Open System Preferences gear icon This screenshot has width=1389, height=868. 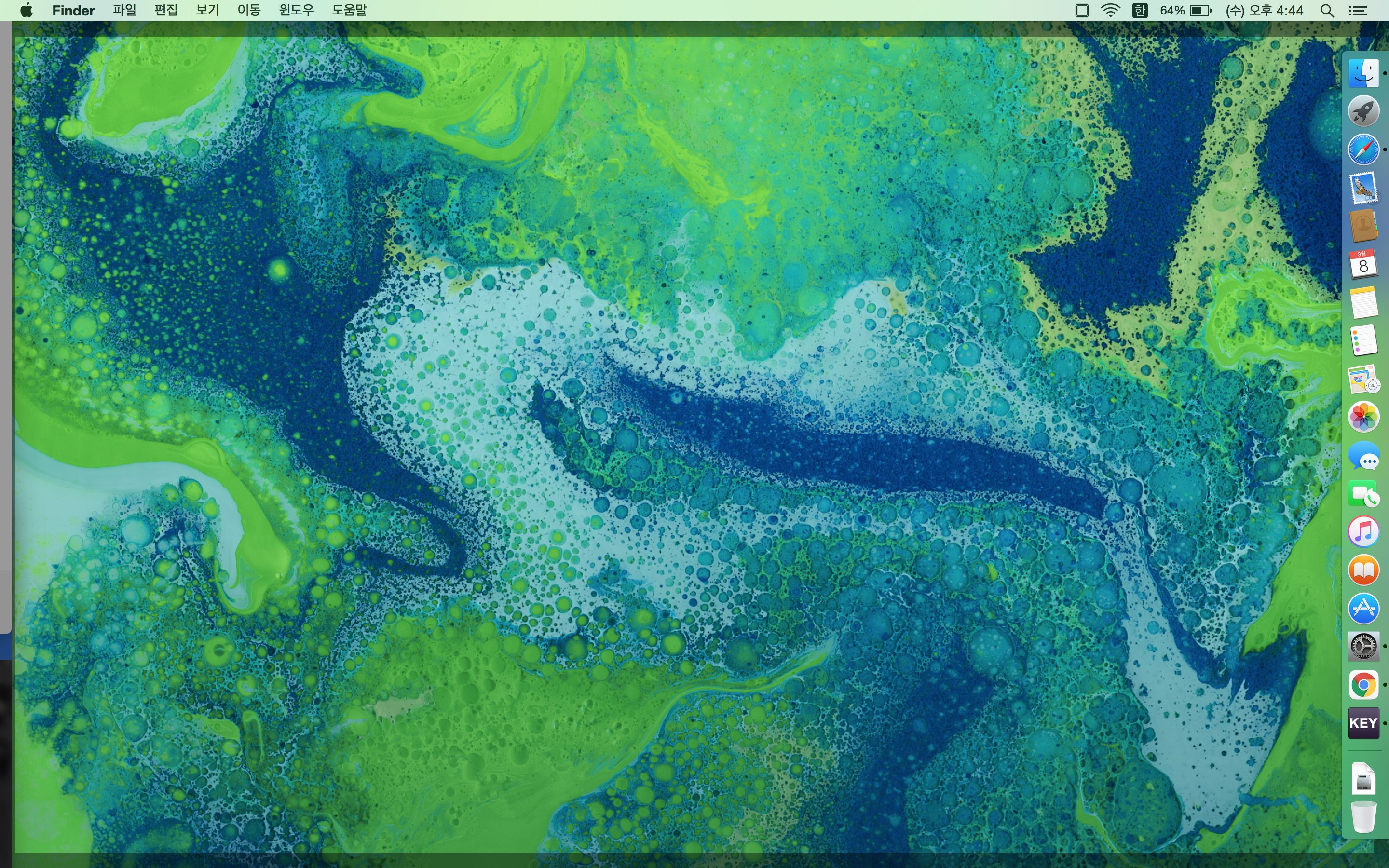click(1363, 646)
